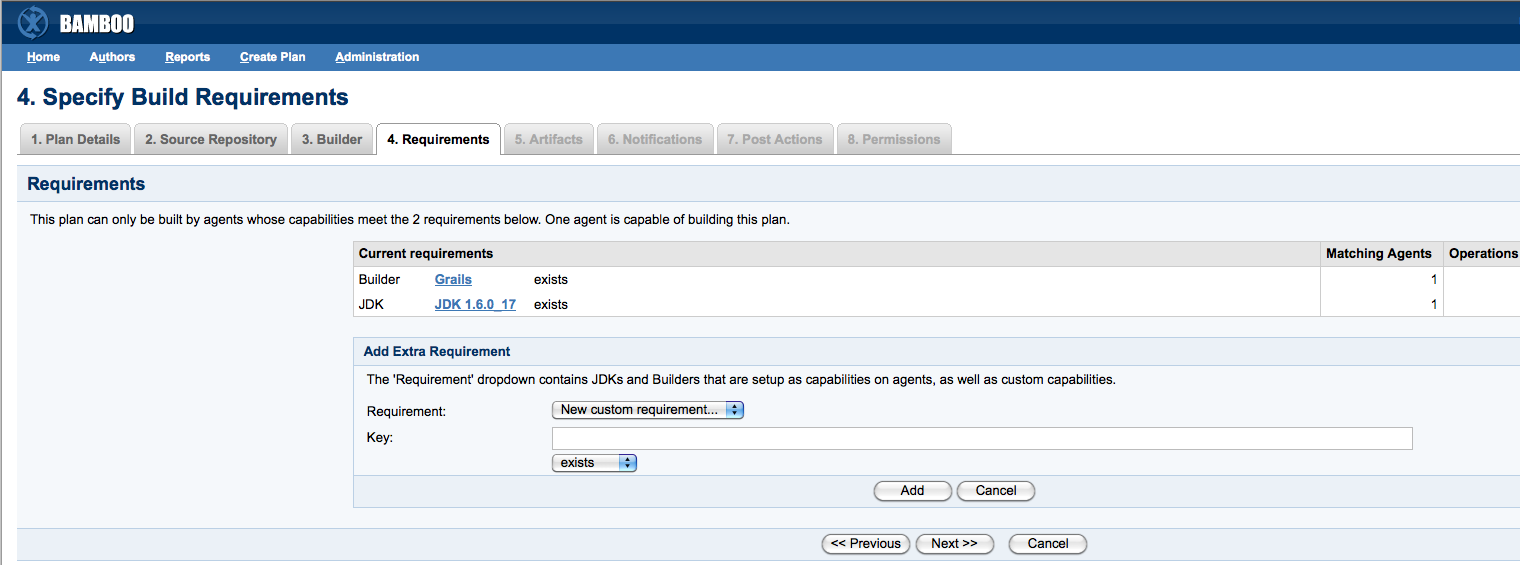Expand the 'exists' match type dropdown
1520x565 pixels.
[594, 463]
